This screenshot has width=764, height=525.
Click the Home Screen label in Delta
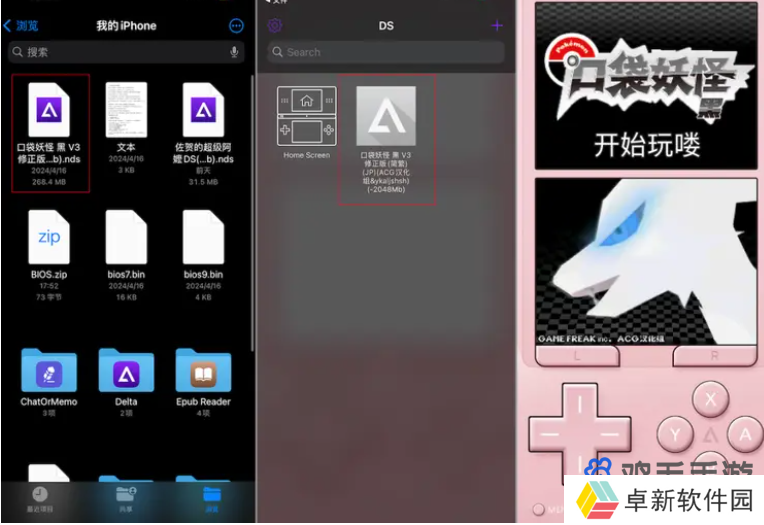(306, 155)
